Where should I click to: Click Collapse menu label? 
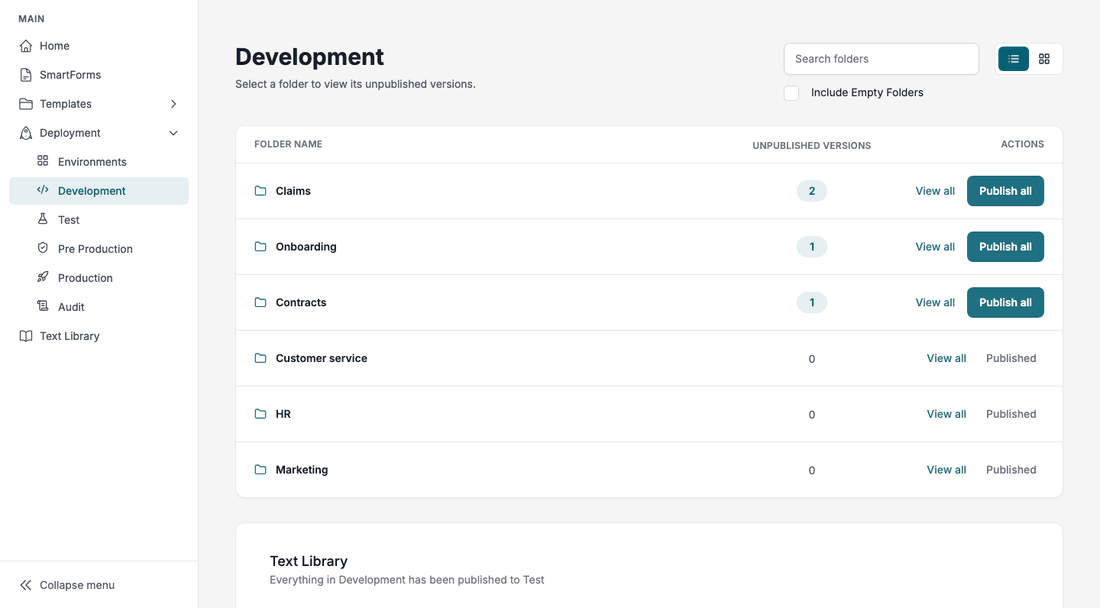(x=77, y=585)
